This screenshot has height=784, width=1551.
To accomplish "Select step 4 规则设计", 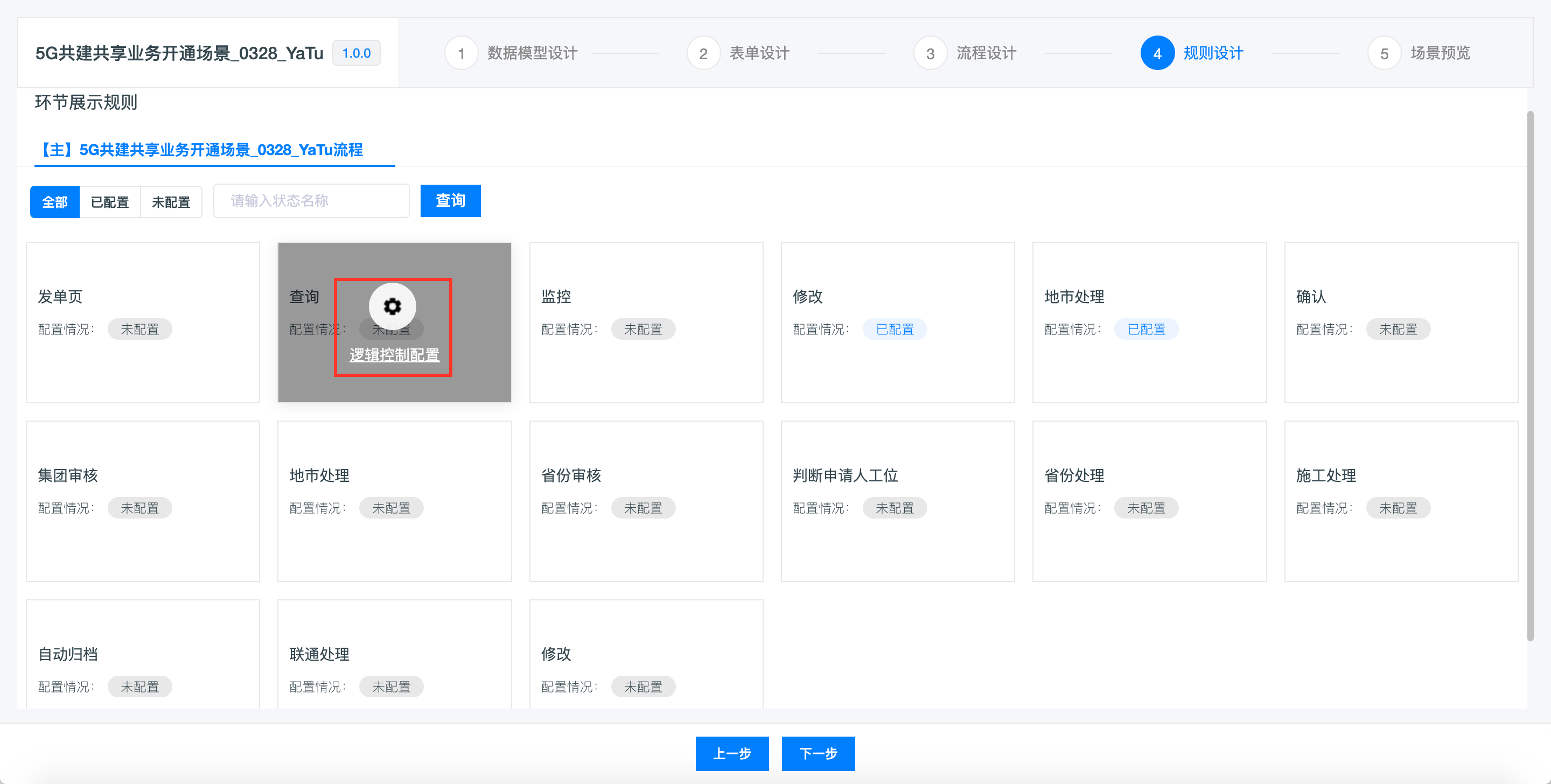I will click(x=1192, y=53).
